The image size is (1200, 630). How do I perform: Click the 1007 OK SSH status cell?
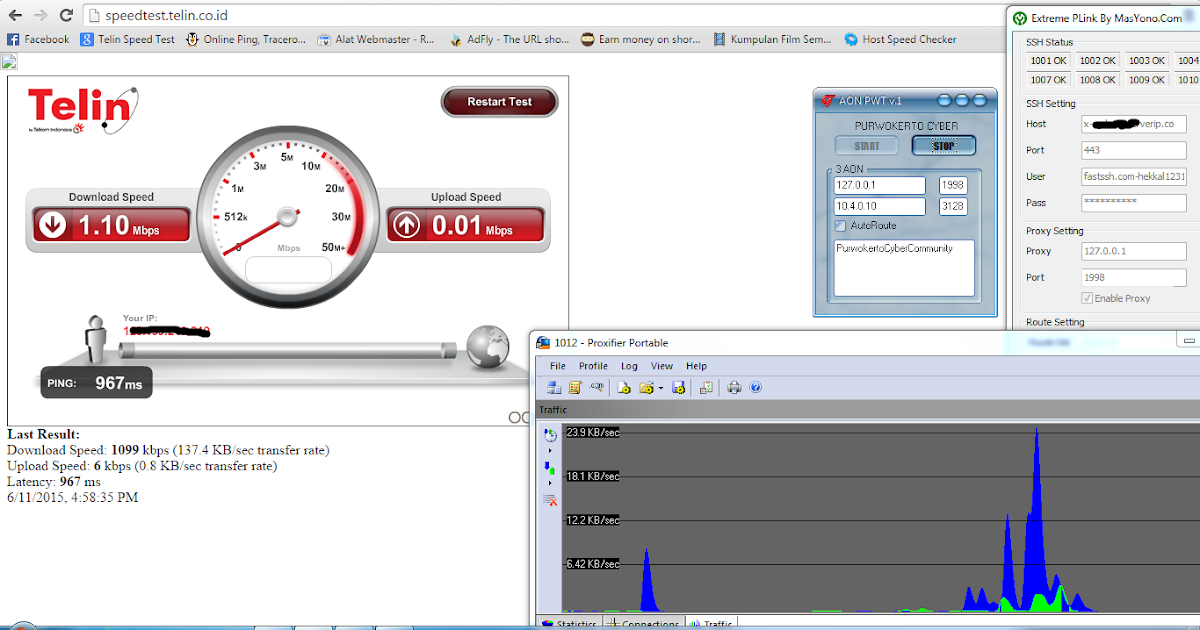tap(1049, 80)
